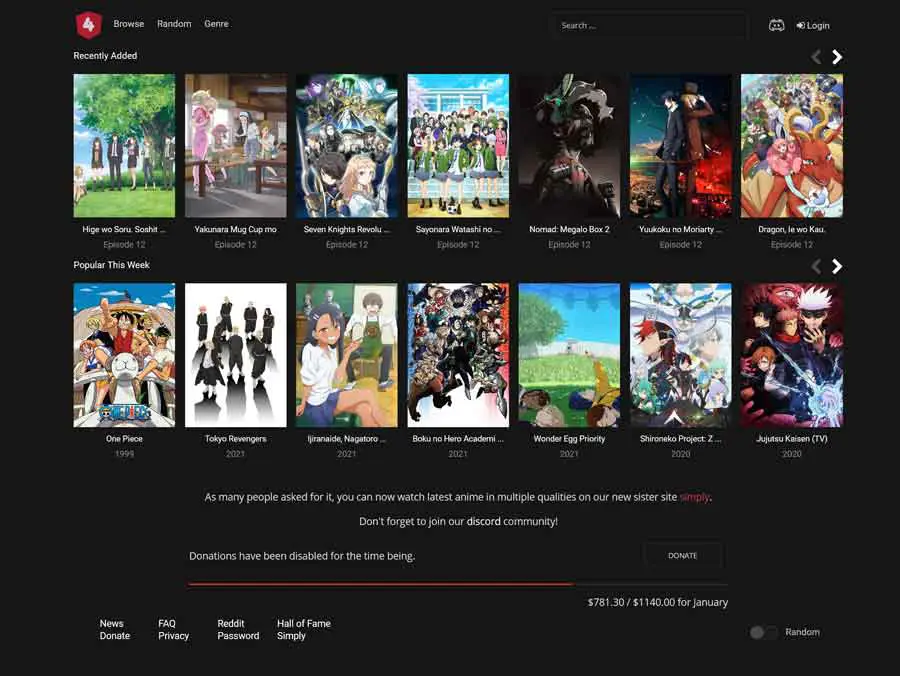900x676 pixels.
Task: Click the Nomad: Megalo Box 2 title
Action: point(569,229)
